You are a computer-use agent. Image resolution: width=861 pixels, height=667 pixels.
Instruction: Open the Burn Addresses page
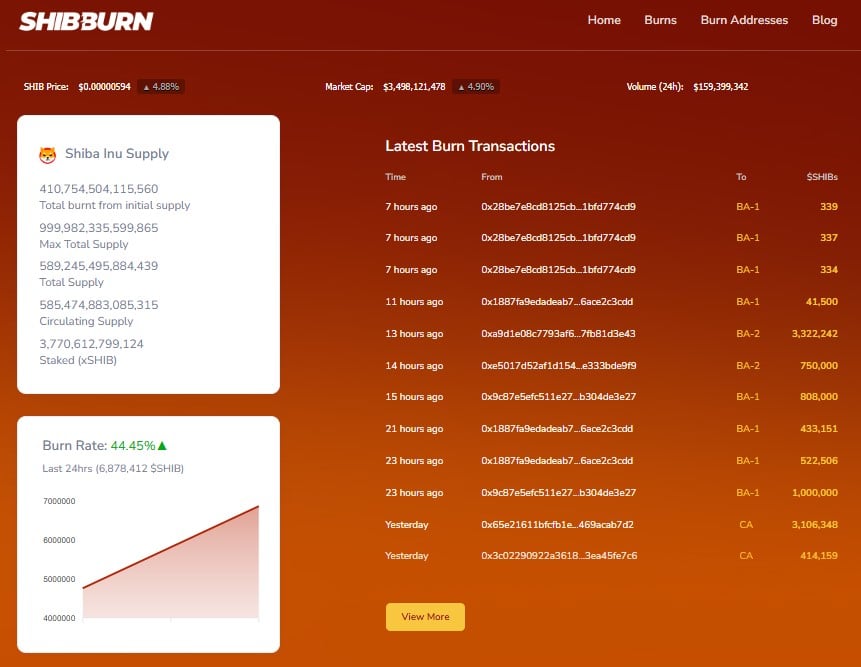point(744,20)
